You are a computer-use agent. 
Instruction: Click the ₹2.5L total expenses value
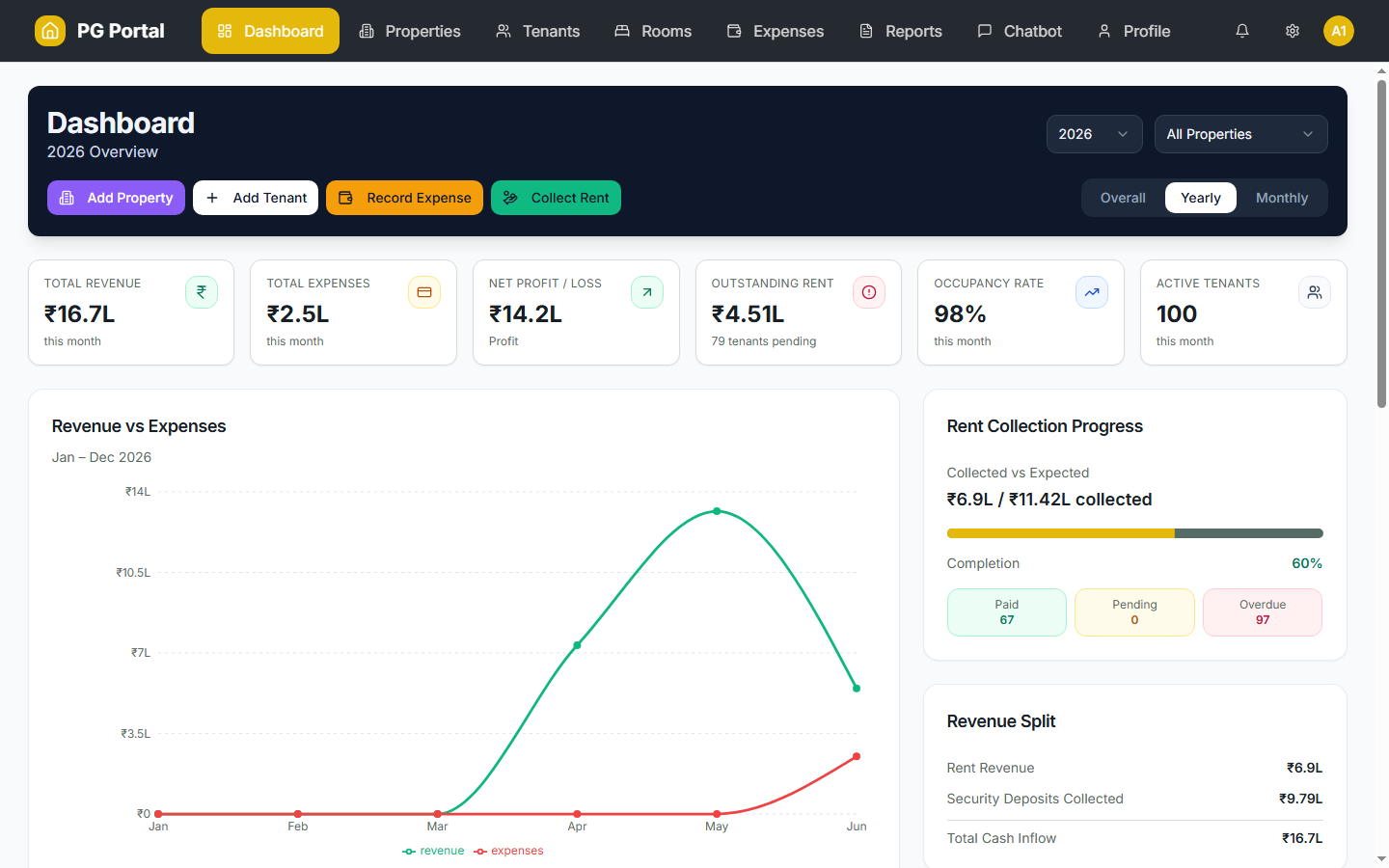(x=297, y=313)
